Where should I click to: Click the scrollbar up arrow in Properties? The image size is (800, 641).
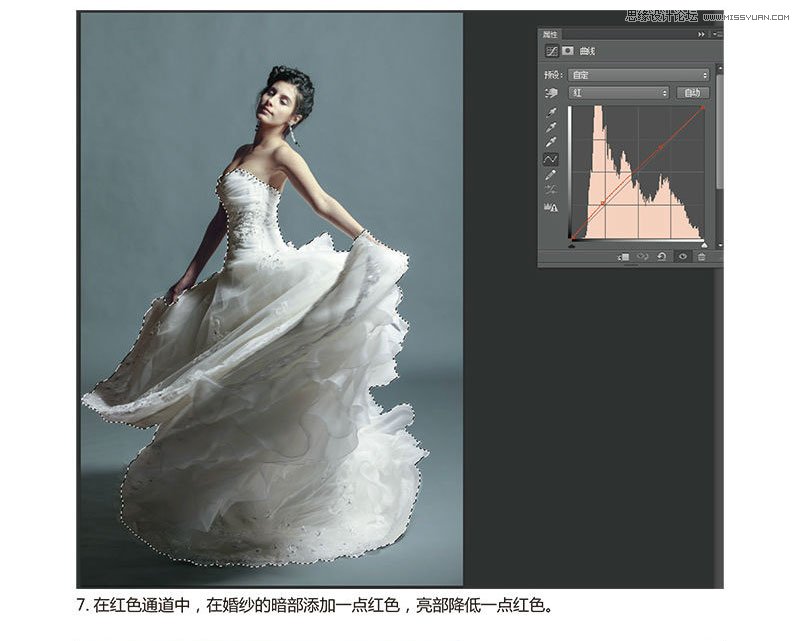[x=719, y=68]
